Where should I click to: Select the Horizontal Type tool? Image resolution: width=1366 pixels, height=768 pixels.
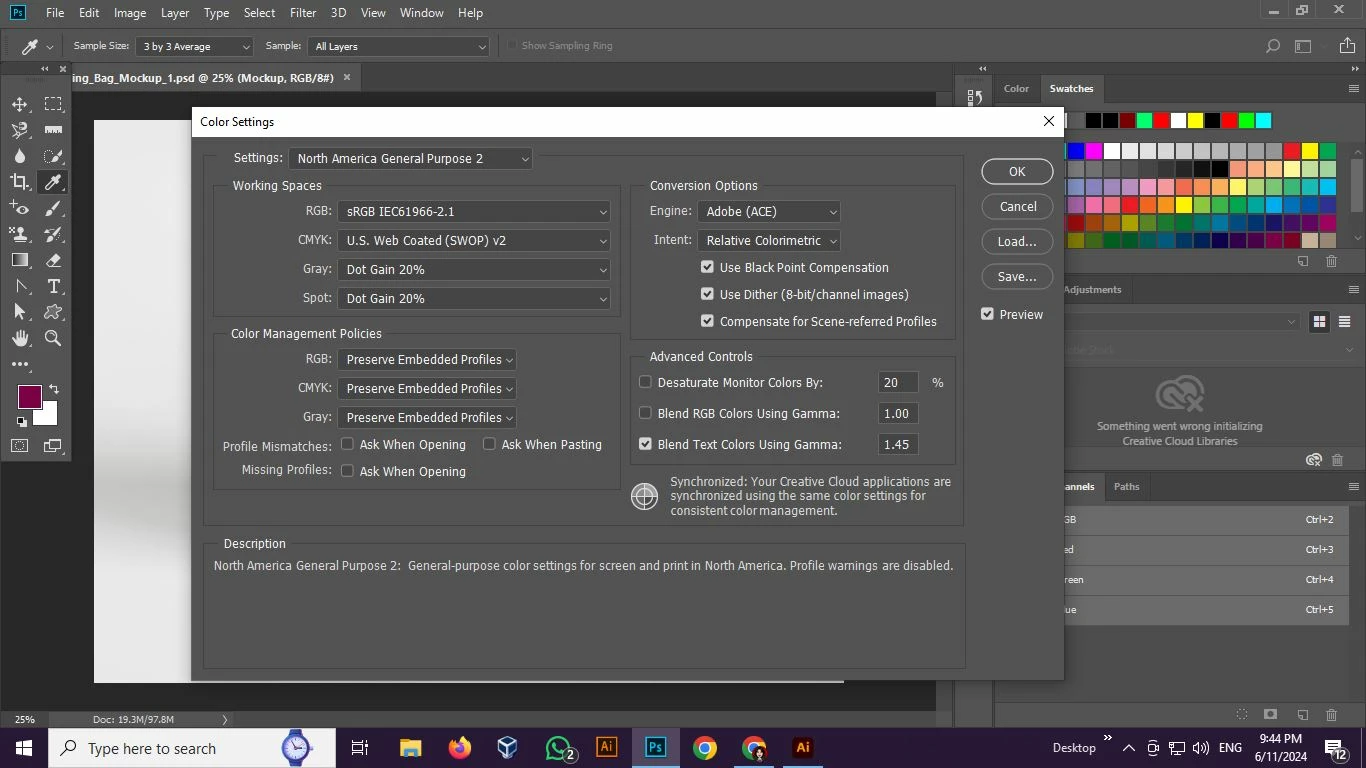(53, 286)
